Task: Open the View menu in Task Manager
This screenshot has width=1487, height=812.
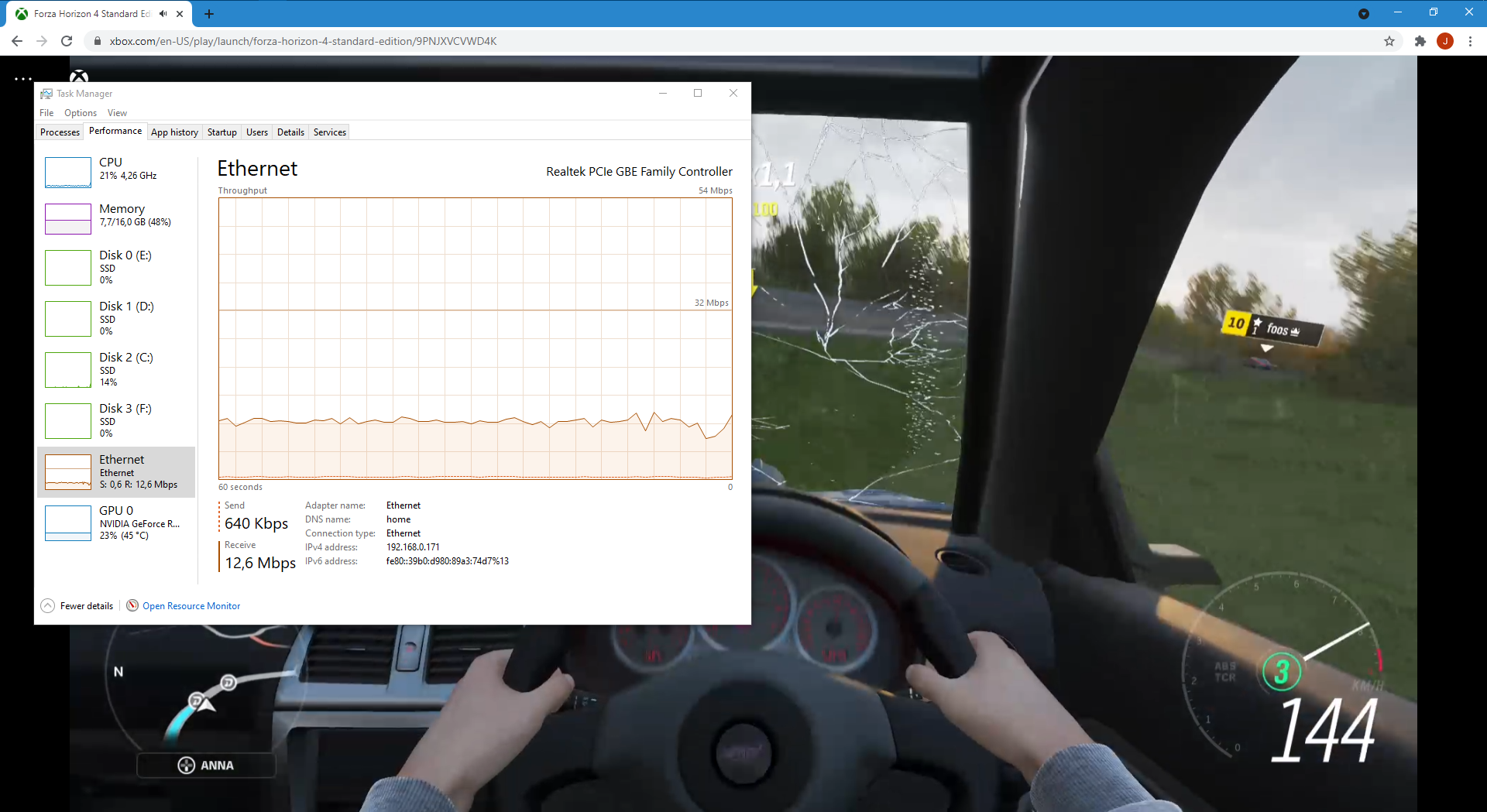Action: pyautogui.click(x=117, y=113)
